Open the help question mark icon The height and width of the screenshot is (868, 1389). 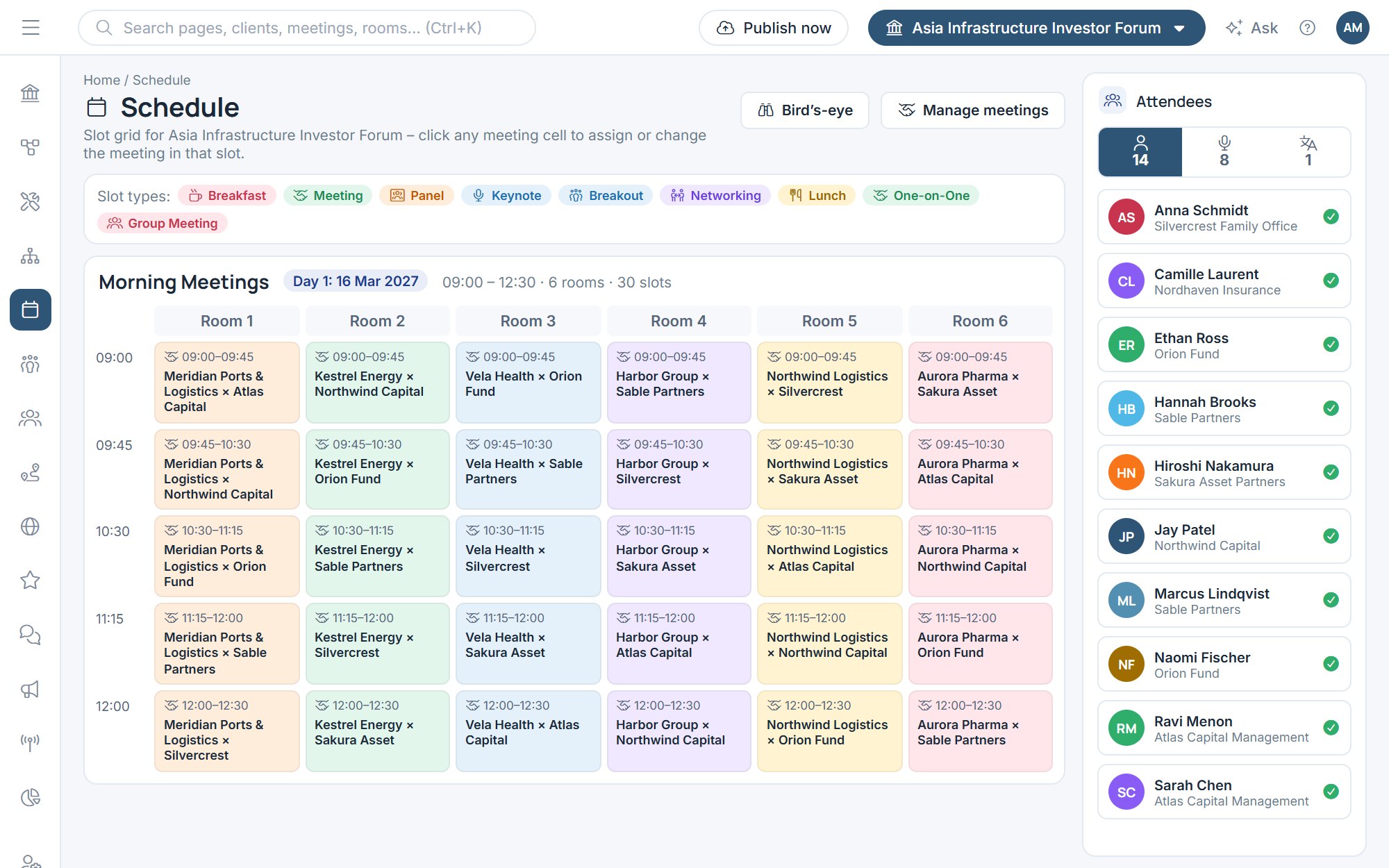pyautogui.click(x=1307, y=28)
